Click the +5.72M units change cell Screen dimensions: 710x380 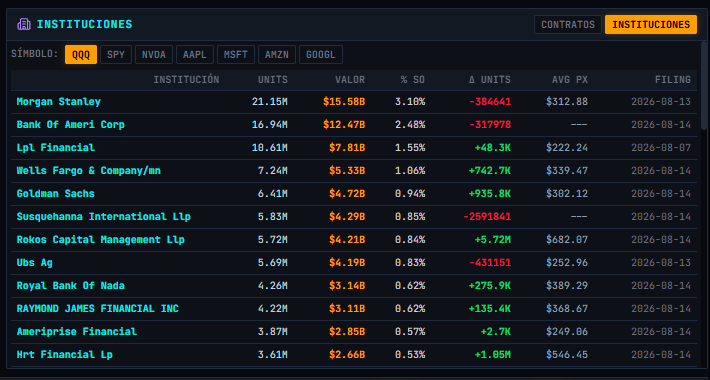(493, 240)
